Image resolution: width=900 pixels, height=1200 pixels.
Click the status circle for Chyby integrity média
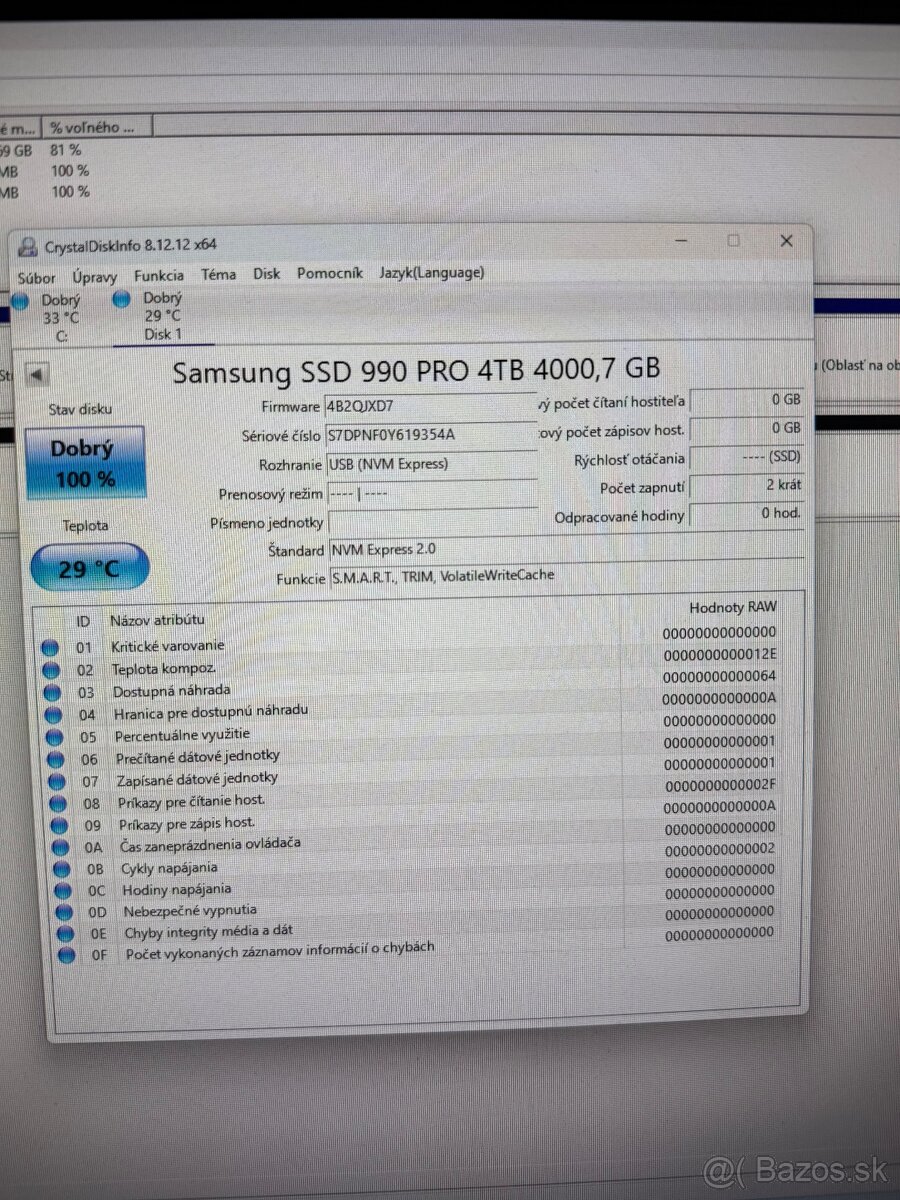(66, 934)
